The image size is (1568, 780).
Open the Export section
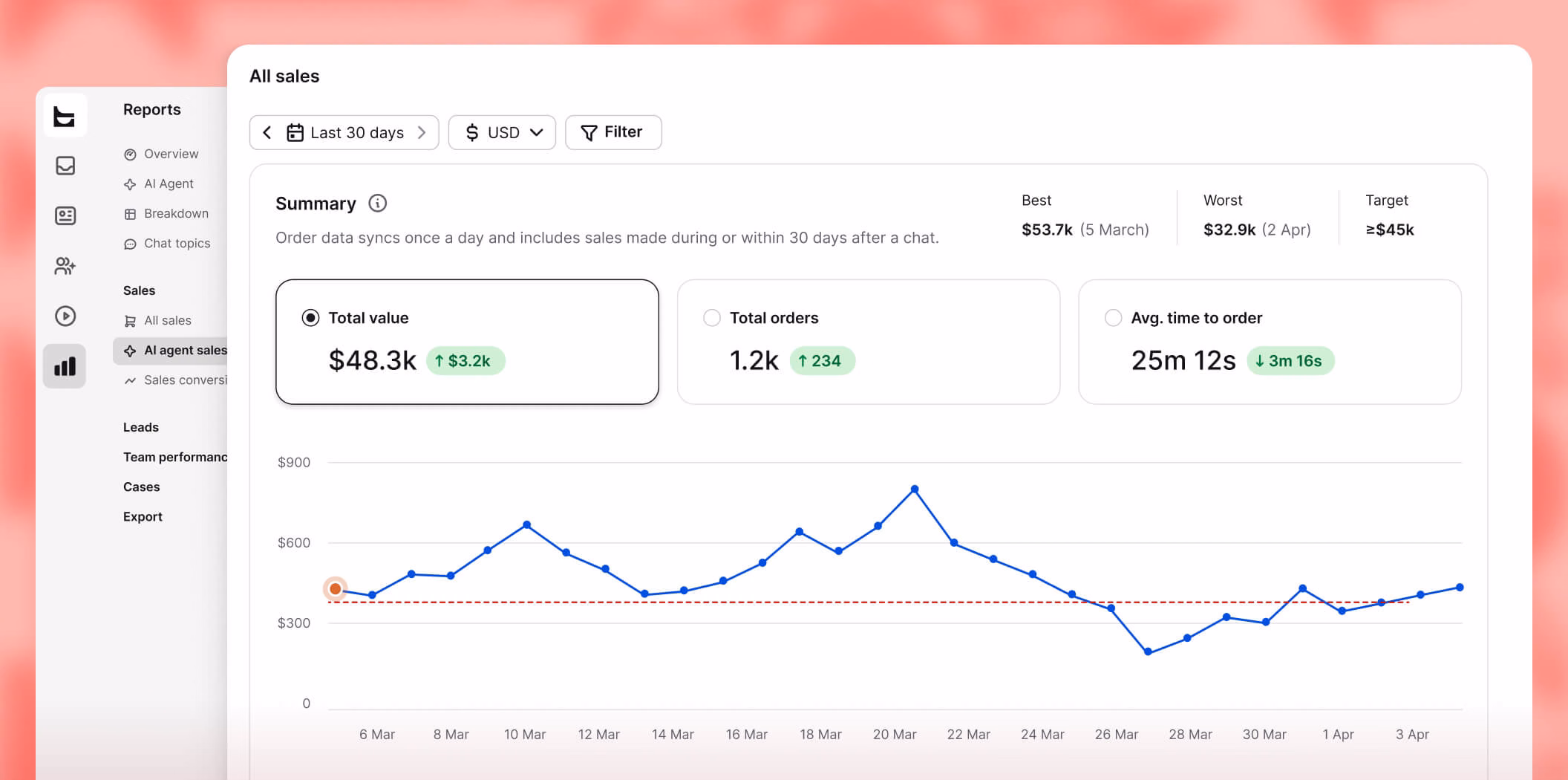[x=143, y=516]
